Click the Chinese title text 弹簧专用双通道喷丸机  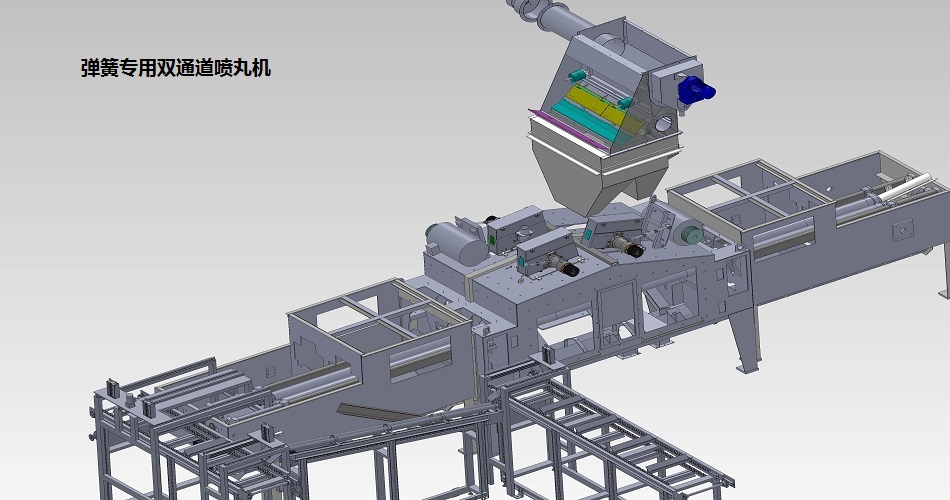(176, 69)
